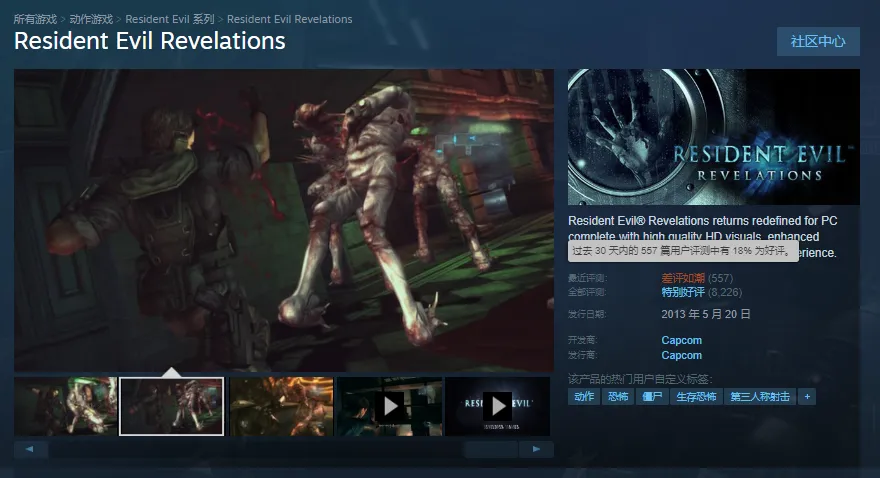Screen dimensions: 880x478
Task: Open the Resident Evil 系列 breadcrumb
Action: point(169,19)
